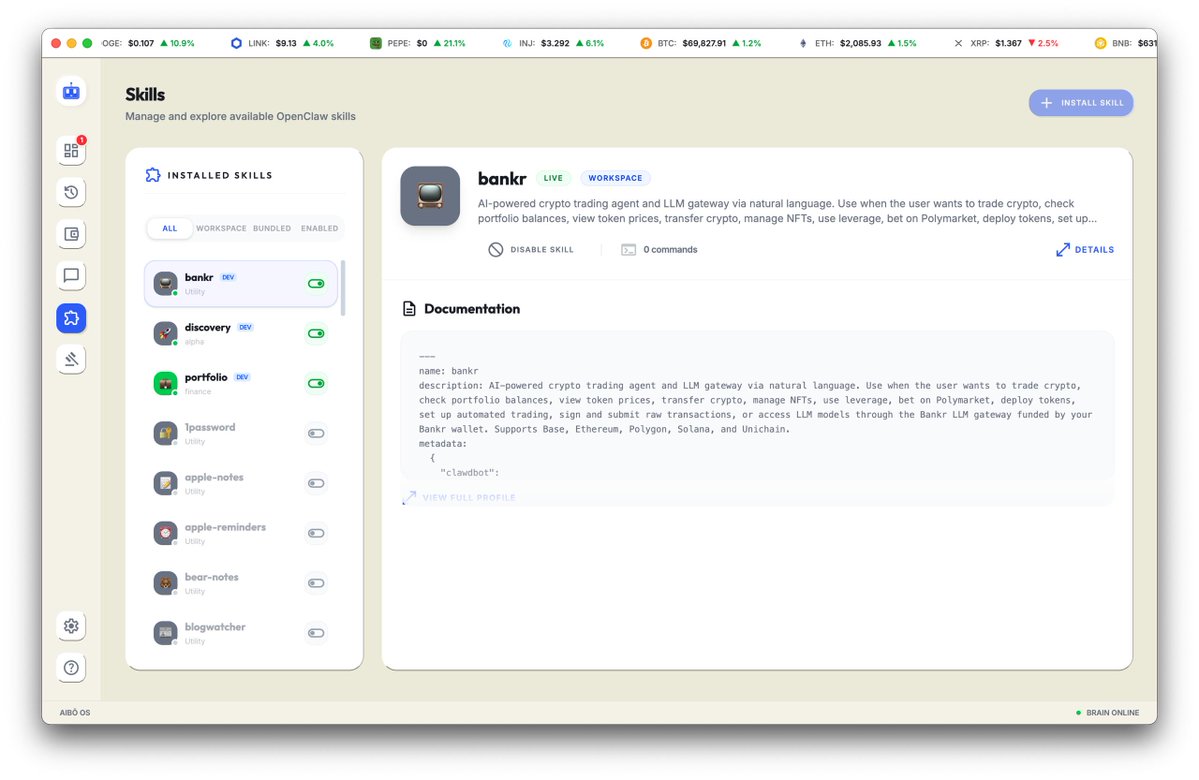Open settings gear icon in sidebar
Screen dimensions: 1199x780
tap(71, 626)
